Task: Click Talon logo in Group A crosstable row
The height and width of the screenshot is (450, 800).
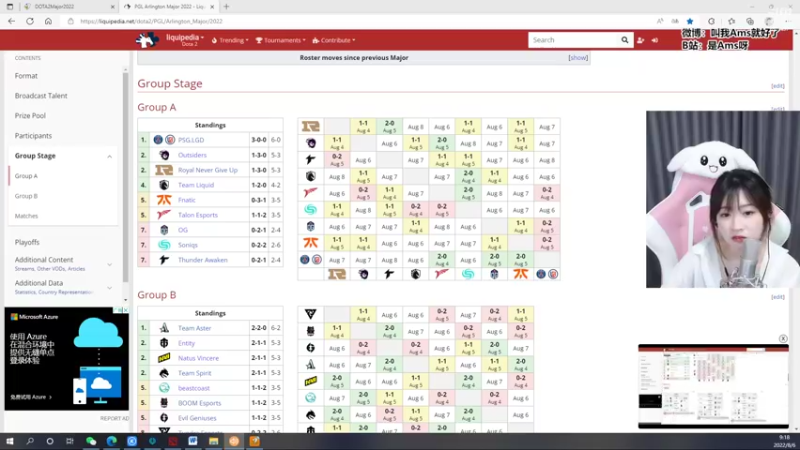Action: (x=310, y=192)
